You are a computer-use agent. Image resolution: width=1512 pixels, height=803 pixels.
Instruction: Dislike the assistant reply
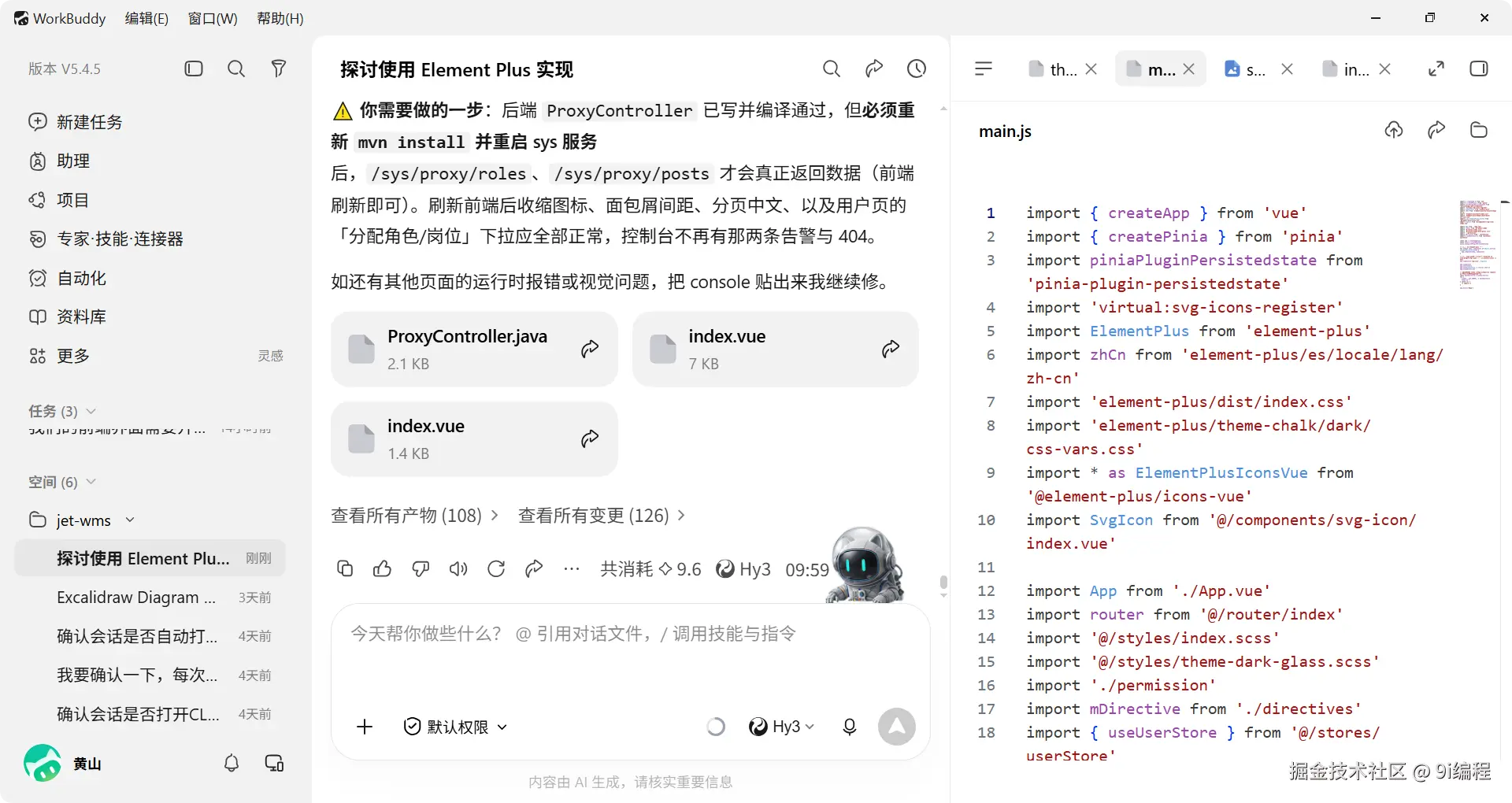[x=421, y=568]
